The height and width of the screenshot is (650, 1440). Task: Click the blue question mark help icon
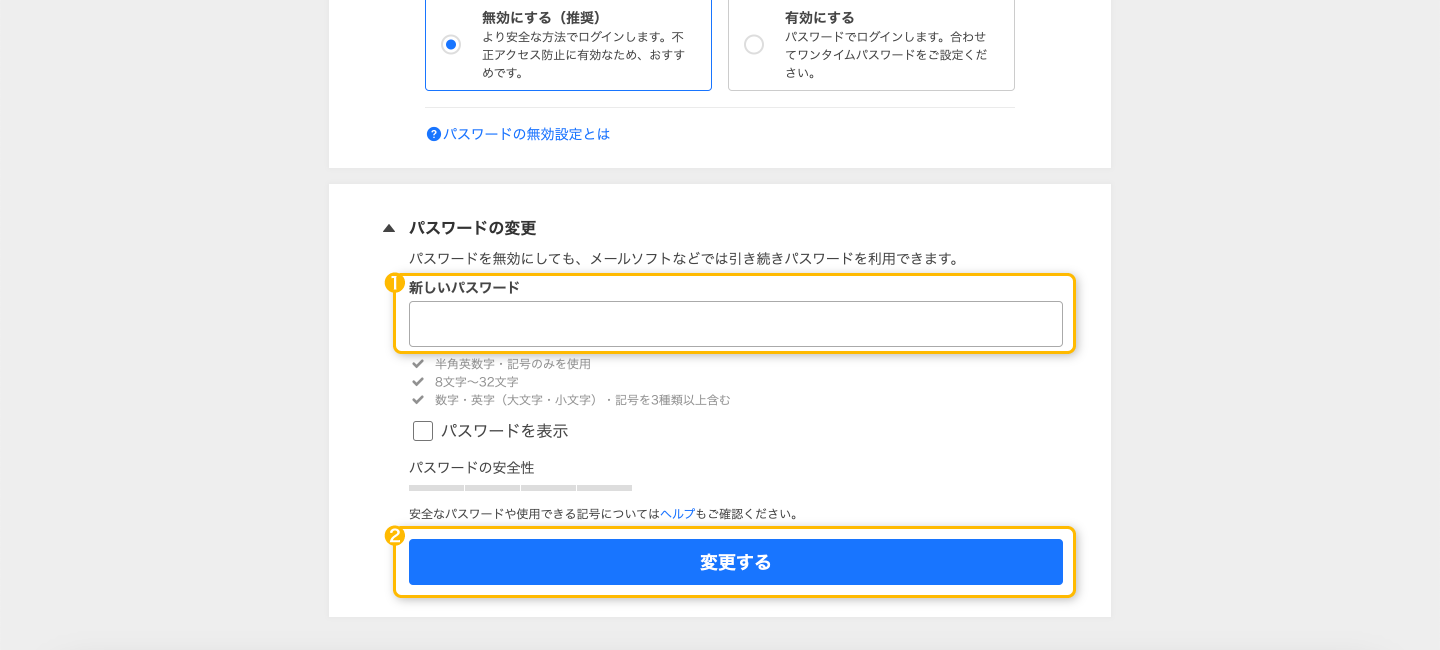[434, 134]
